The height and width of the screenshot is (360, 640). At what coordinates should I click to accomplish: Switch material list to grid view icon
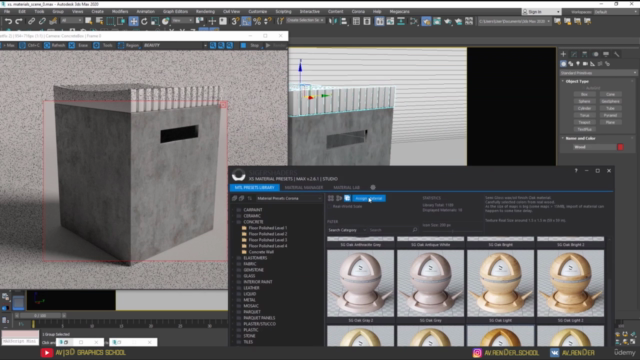[x=331, y=198]
